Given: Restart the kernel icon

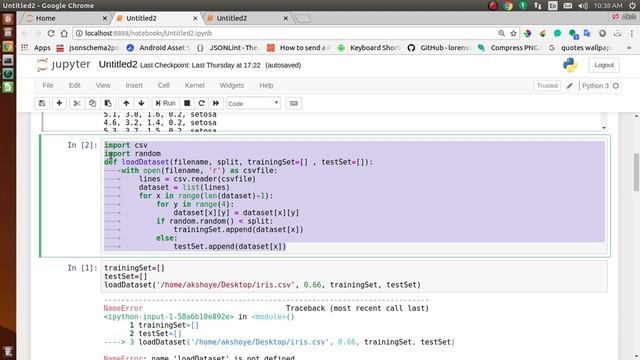Looking at the screenshot, I should click(201, 103).
